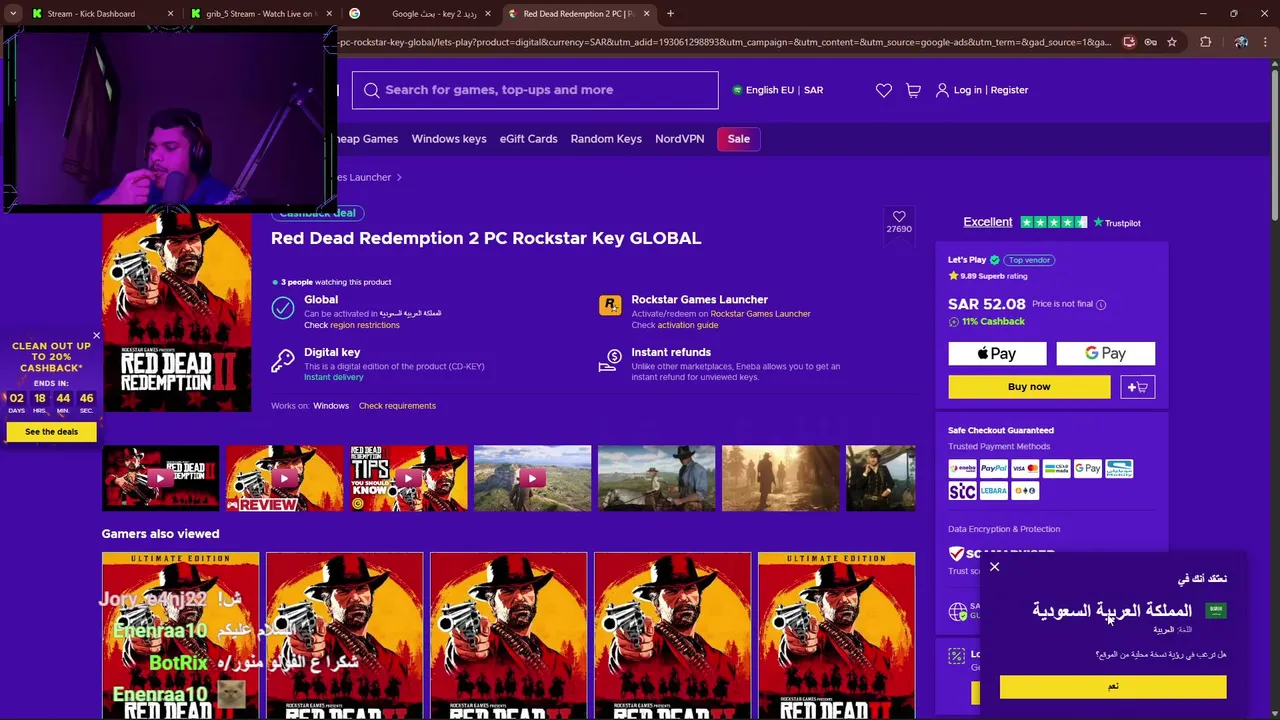Screen dimensions: 1280x720
Task: Close the Saudi Arabia localization popup
Action: (994, 567)
